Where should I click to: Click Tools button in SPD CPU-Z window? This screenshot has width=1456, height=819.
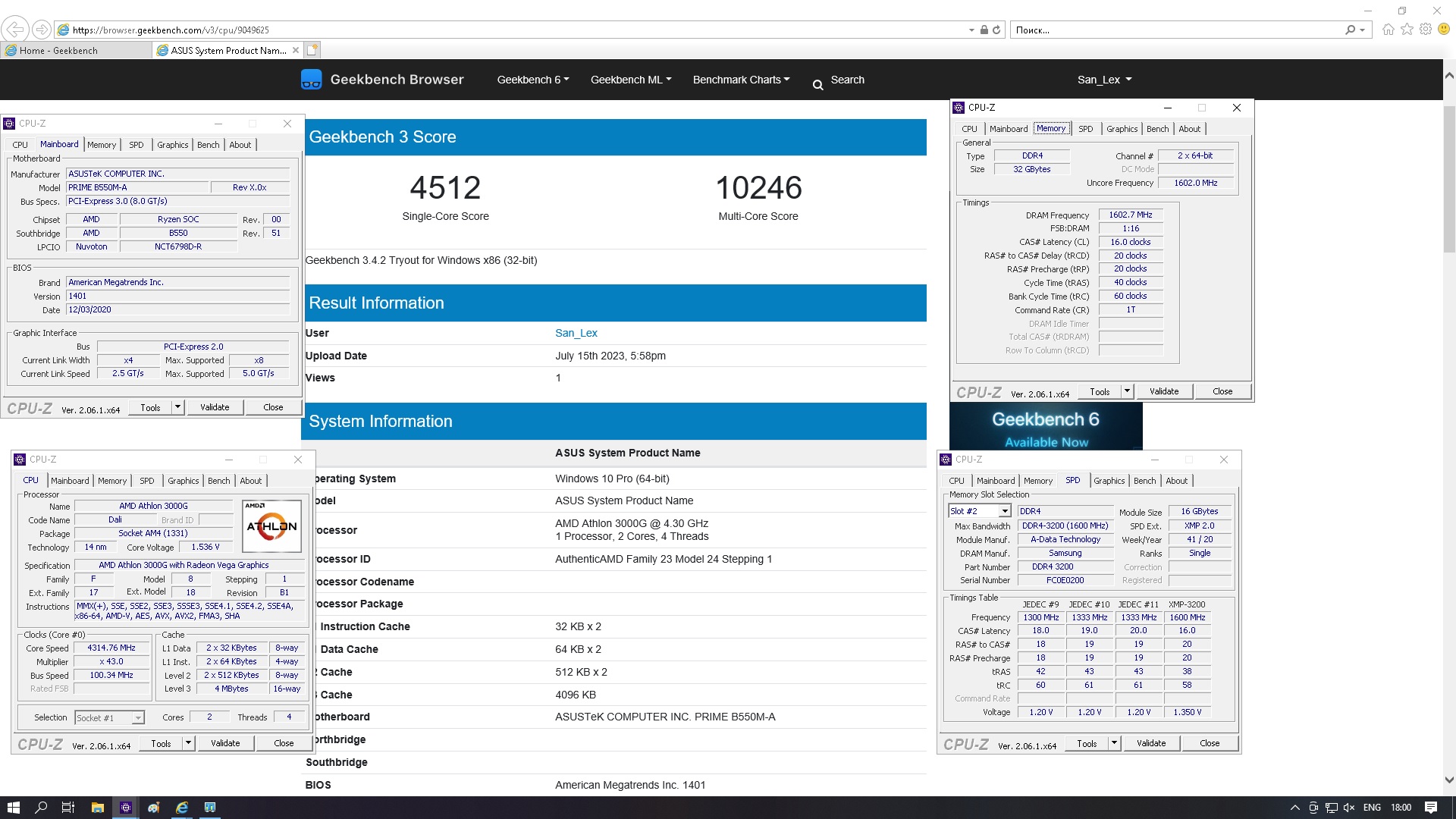tap(1087, 743)
